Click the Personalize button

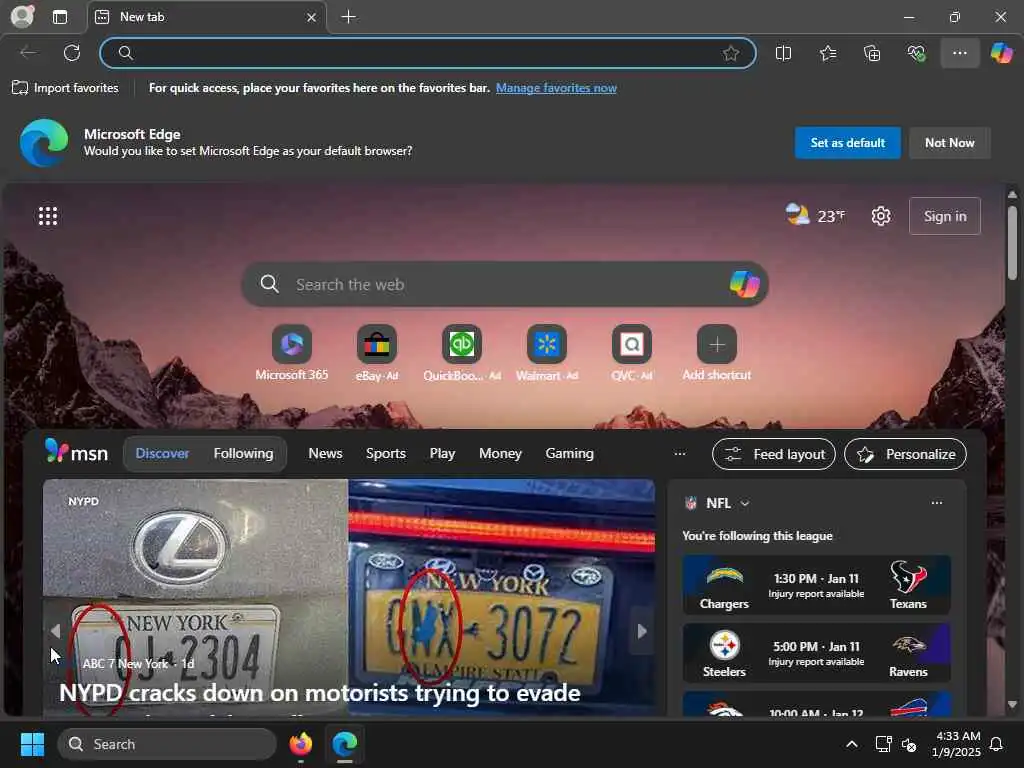tap(905, 454)
